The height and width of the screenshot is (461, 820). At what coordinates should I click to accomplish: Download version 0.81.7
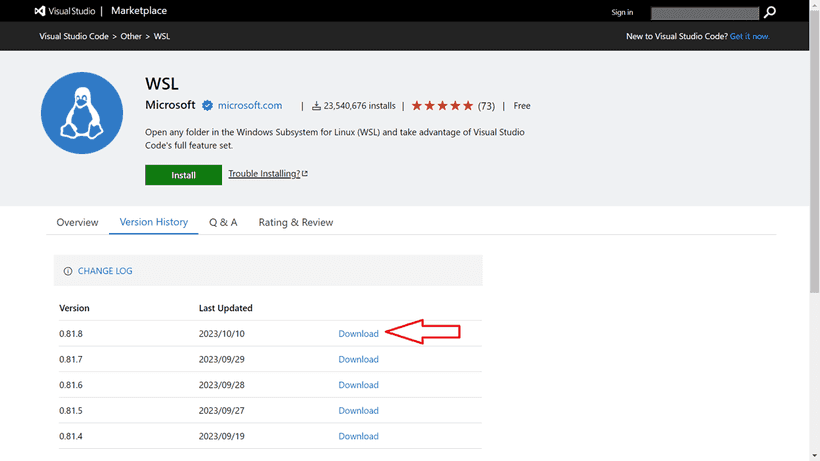(358, 359)
